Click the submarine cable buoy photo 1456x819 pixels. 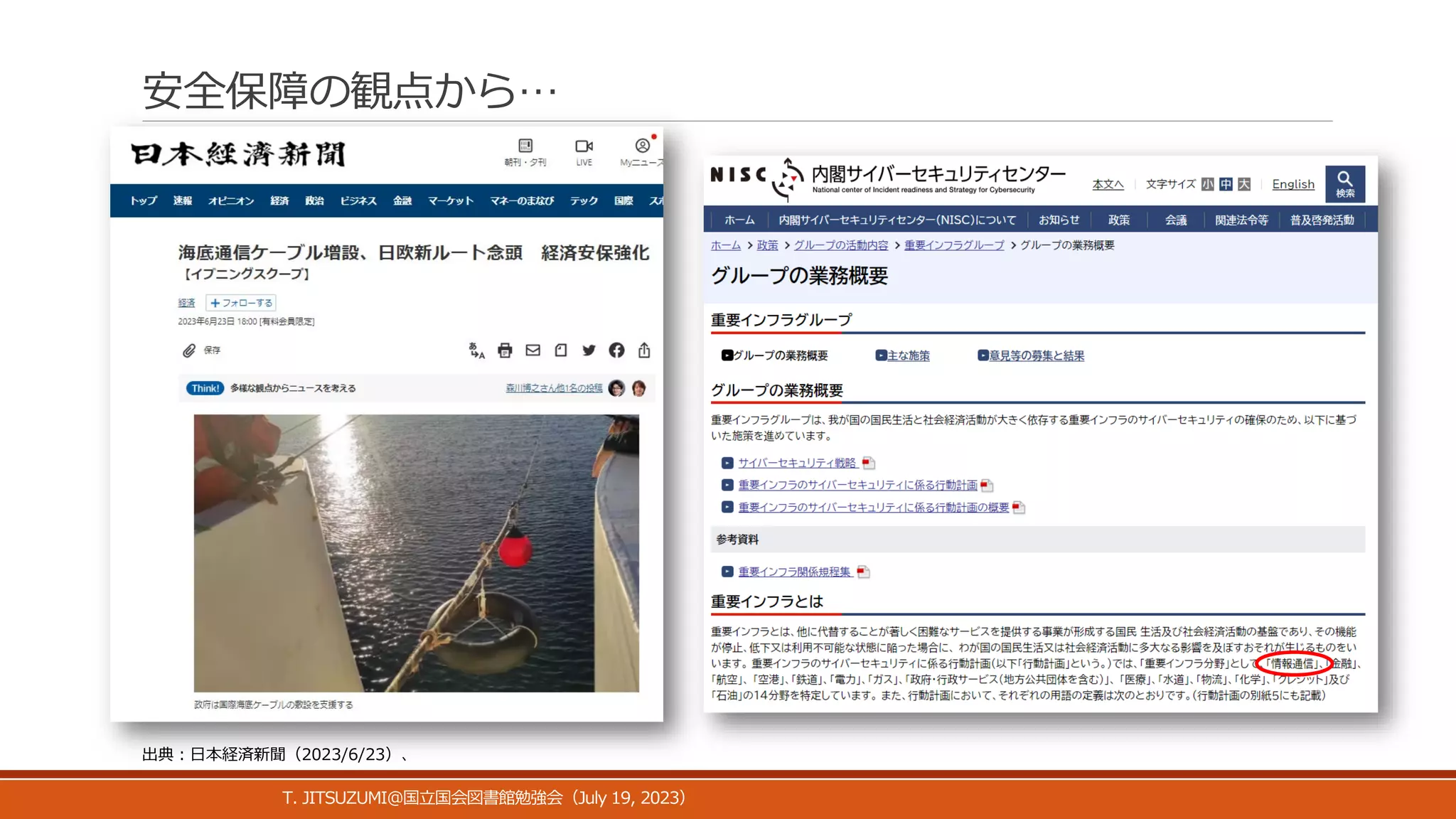tap(416, 553)
